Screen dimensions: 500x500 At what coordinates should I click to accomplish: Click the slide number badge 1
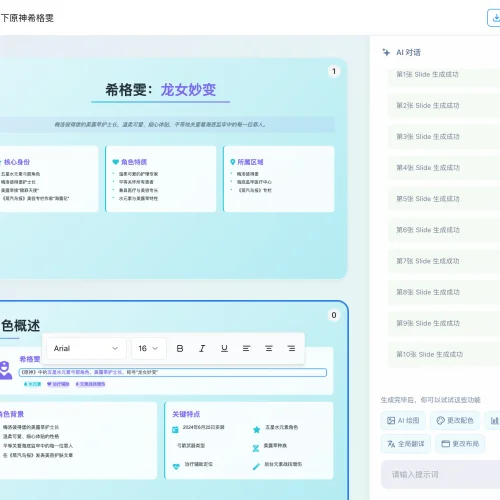pyautogui.click(x=334, y=71)
